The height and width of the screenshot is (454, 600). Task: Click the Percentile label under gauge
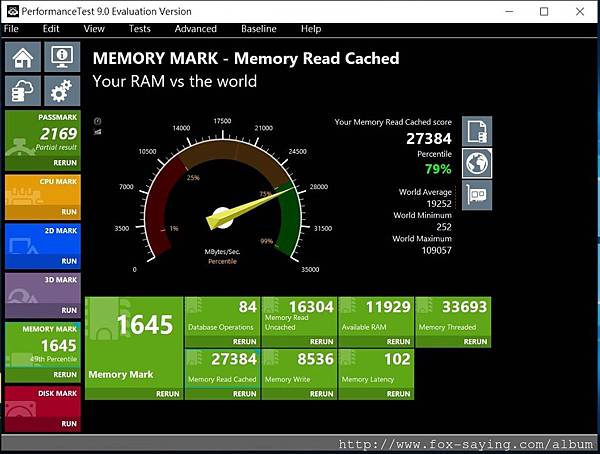click(x=222, y=261)
